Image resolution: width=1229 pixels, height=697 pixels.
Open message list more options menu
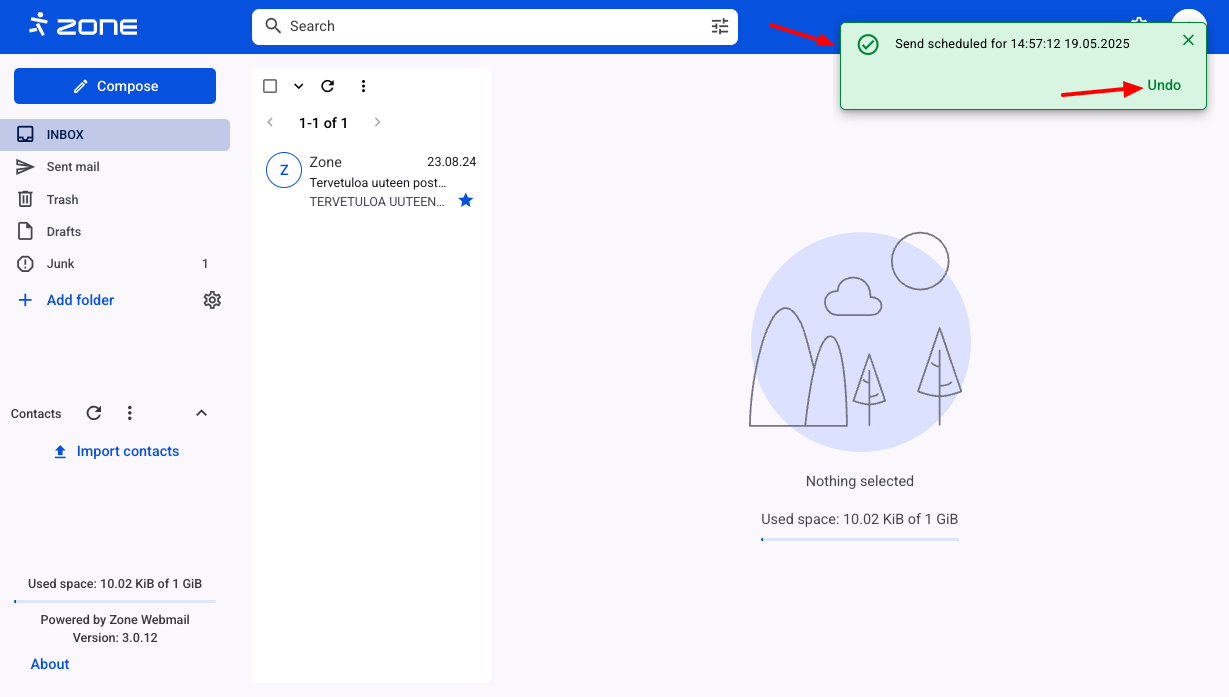click(x=363, y=86)
